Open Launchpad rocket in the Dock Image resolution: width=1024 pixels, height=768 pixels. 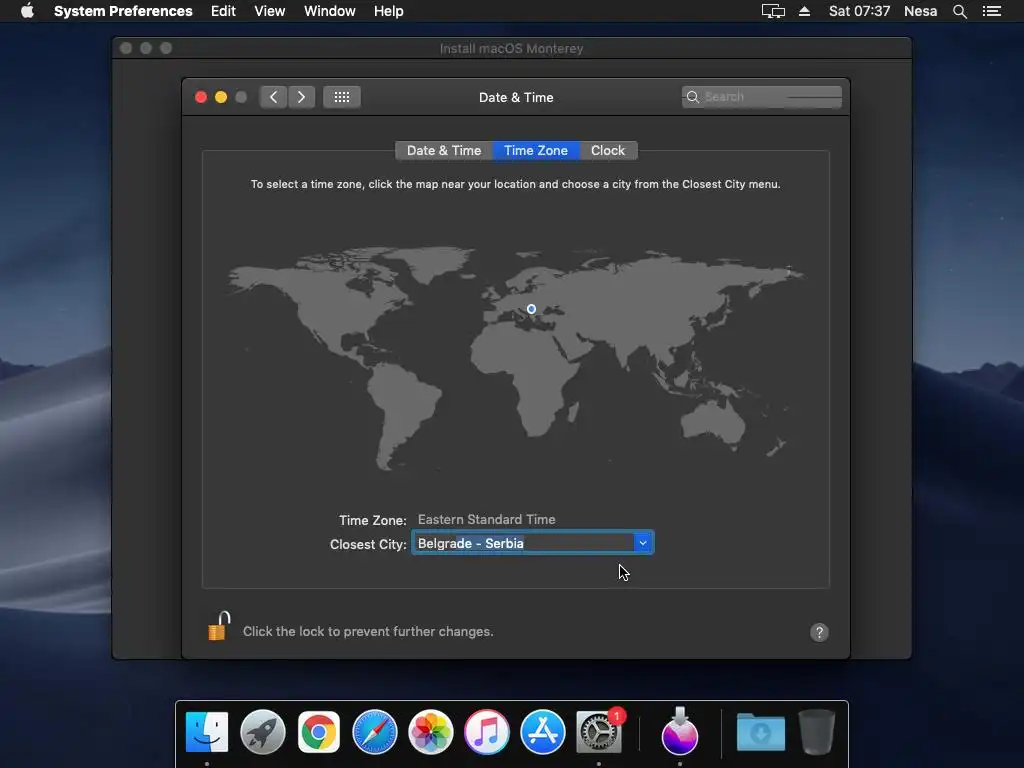pyautogui.click(x=263, y=732)
